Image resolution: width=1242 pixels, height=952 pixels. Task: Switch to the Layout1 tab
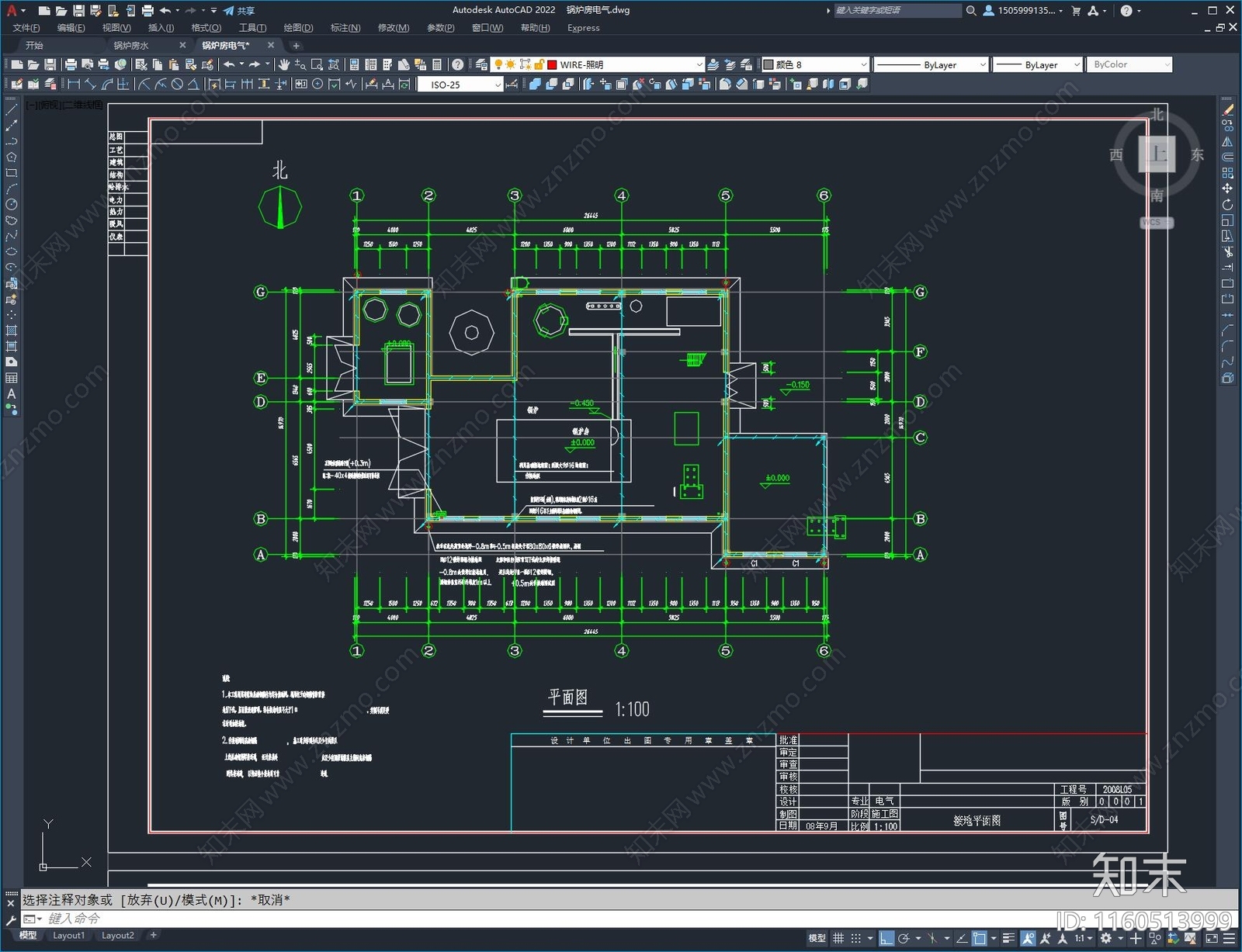[69, 936]
